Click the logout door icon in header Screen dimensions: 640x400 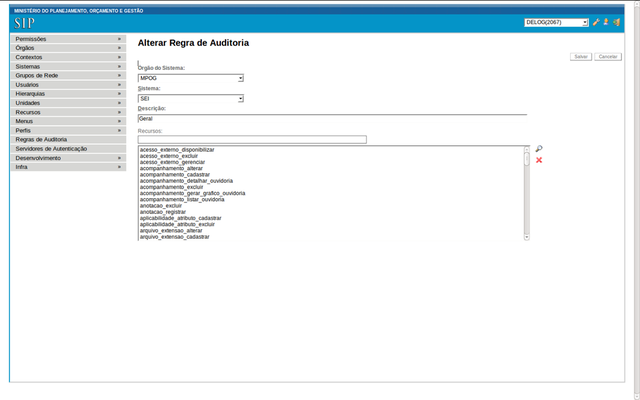616,22
